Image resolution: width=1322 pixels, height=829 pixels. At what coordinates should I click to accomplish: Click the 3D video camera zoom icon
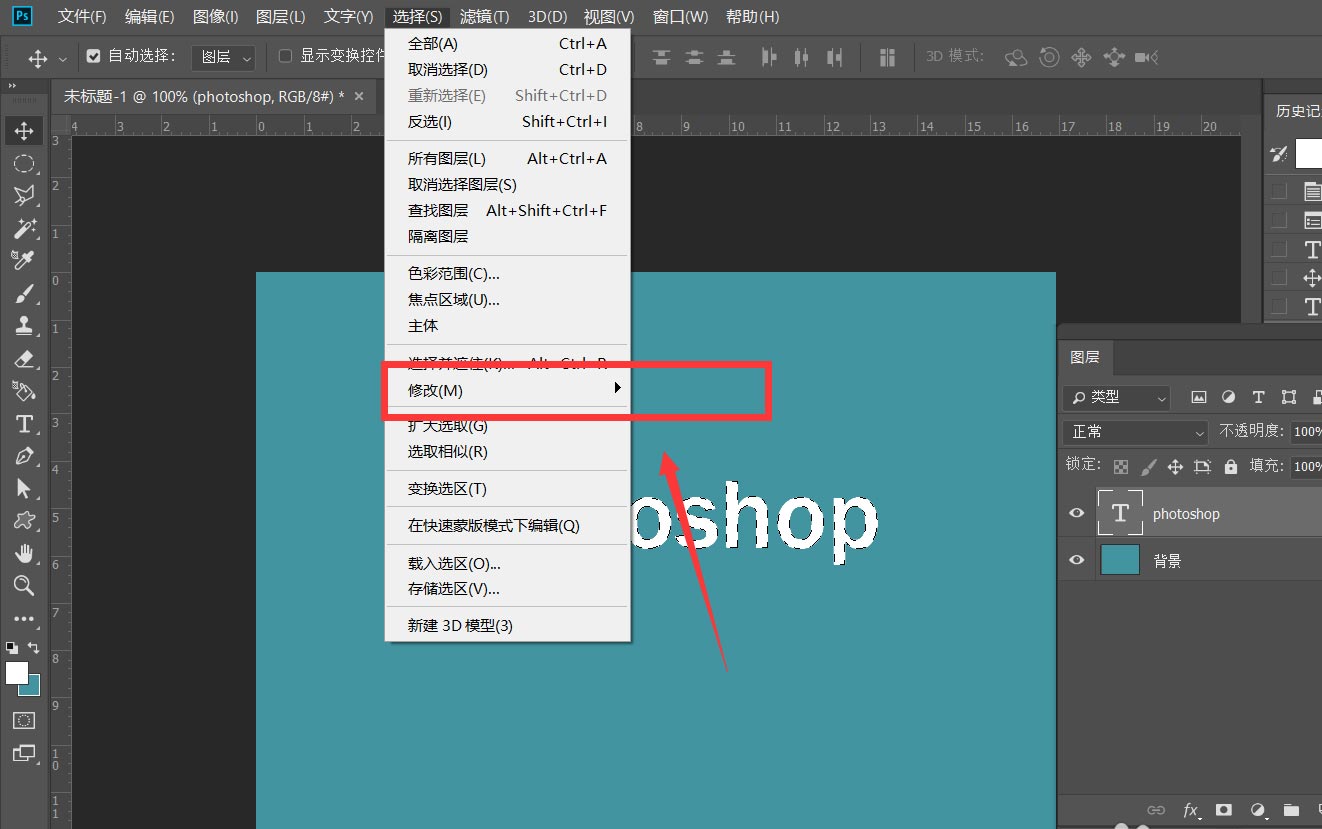[1147, 57]
